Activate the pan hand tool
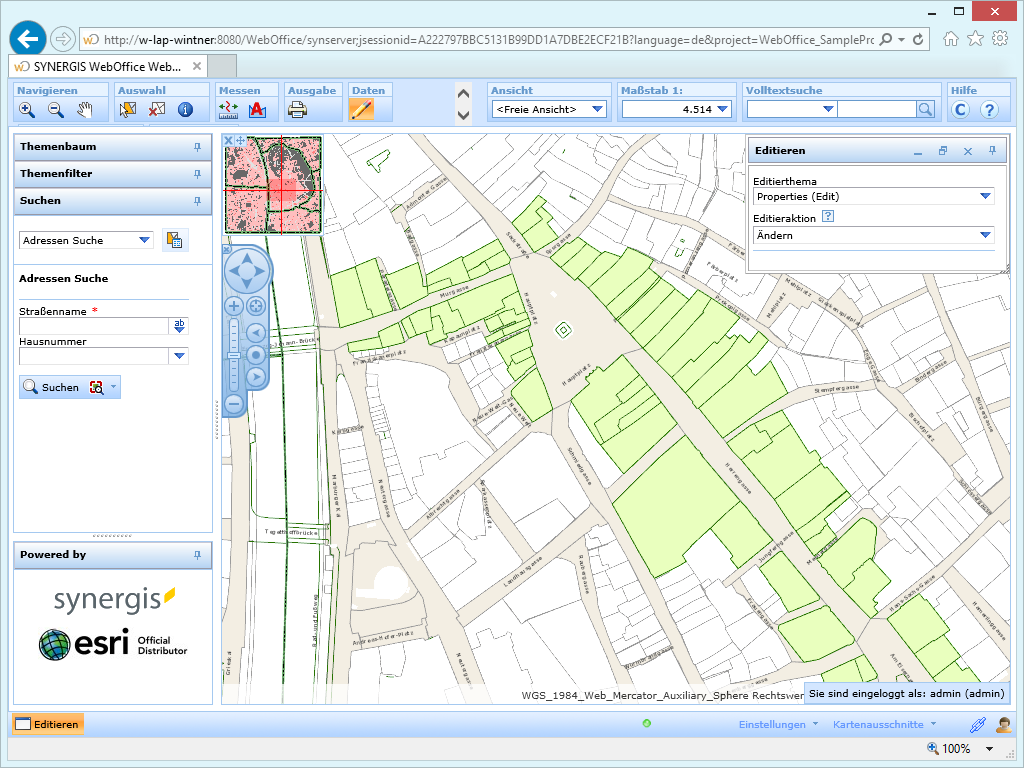 pyautogui.click(x=85, y=110)
